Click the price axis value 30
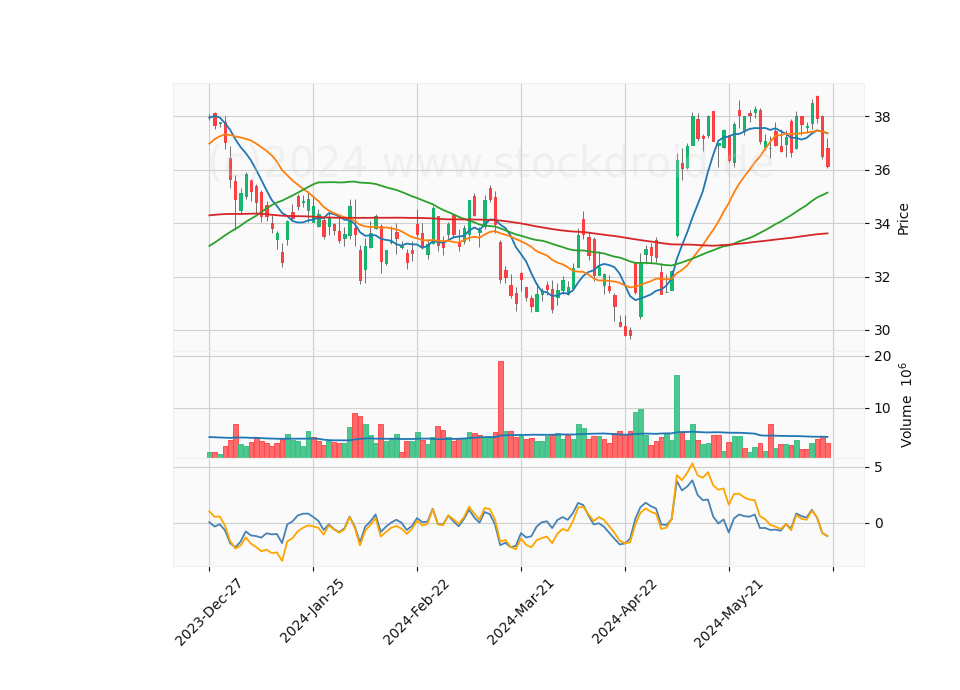Screen dimensions: 960x690 [x=882, y=331]
